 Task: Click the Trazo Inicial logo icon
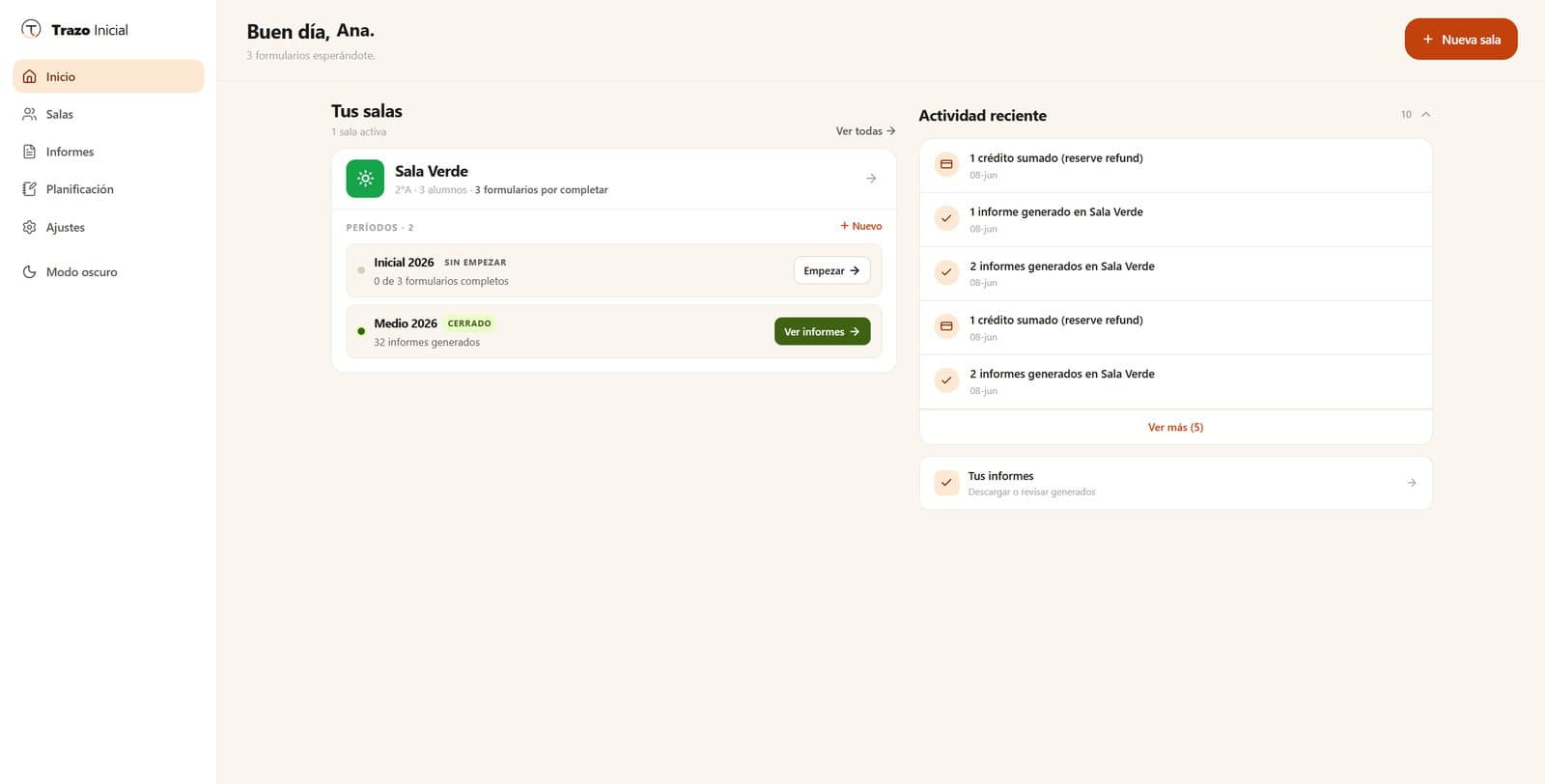tap(31, 29)
